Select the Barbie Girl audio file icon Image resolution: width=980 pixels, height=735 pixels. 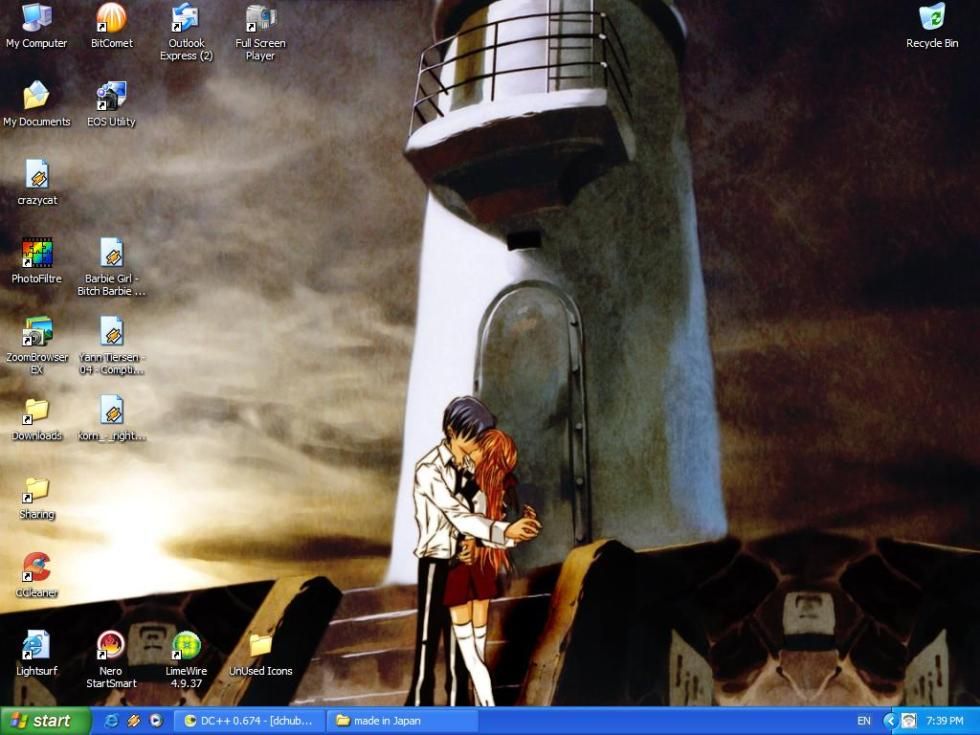(x=111, y=268)
